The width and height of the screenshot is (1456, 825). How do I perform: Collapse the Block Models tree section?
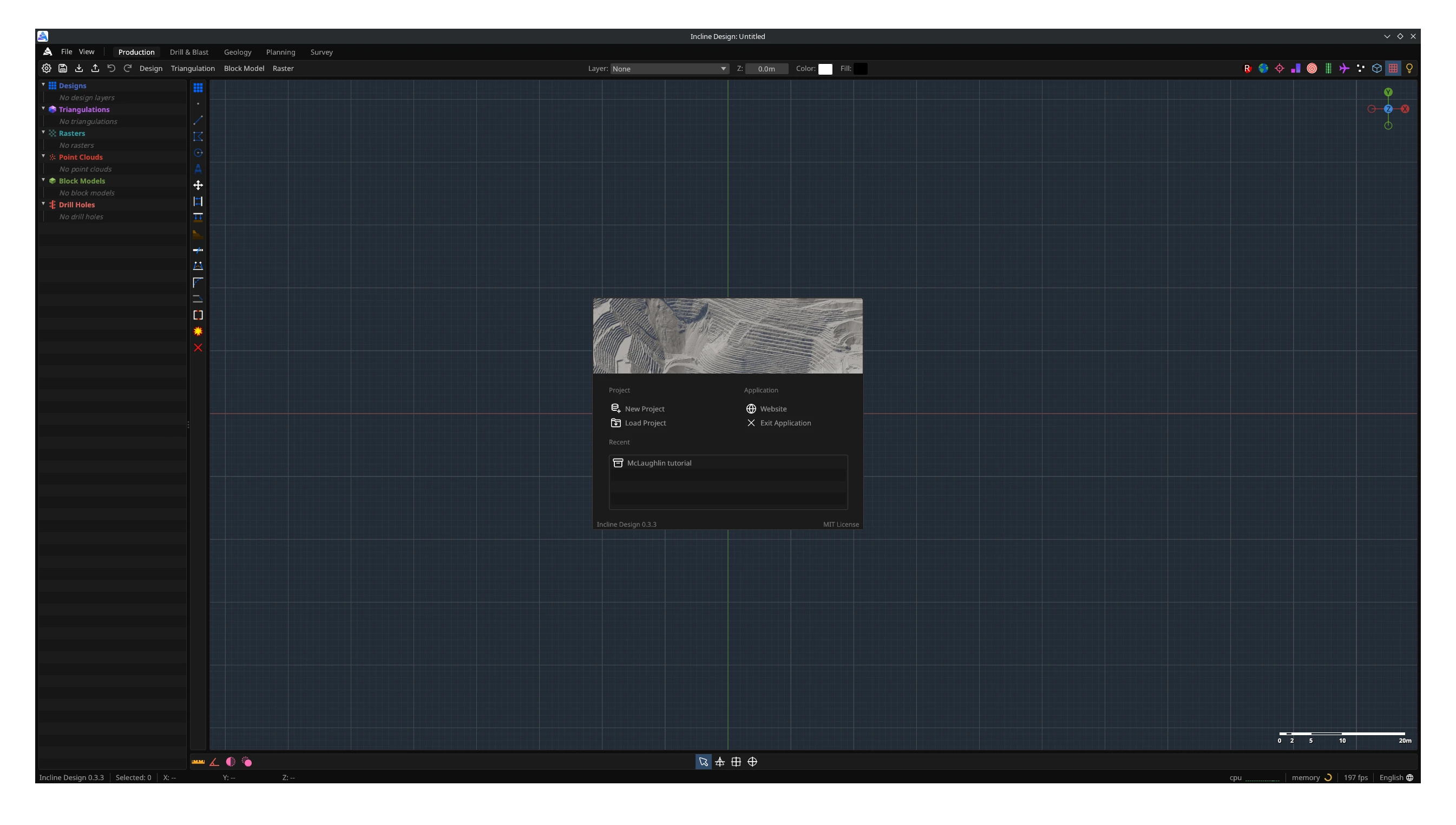[43, 180]
